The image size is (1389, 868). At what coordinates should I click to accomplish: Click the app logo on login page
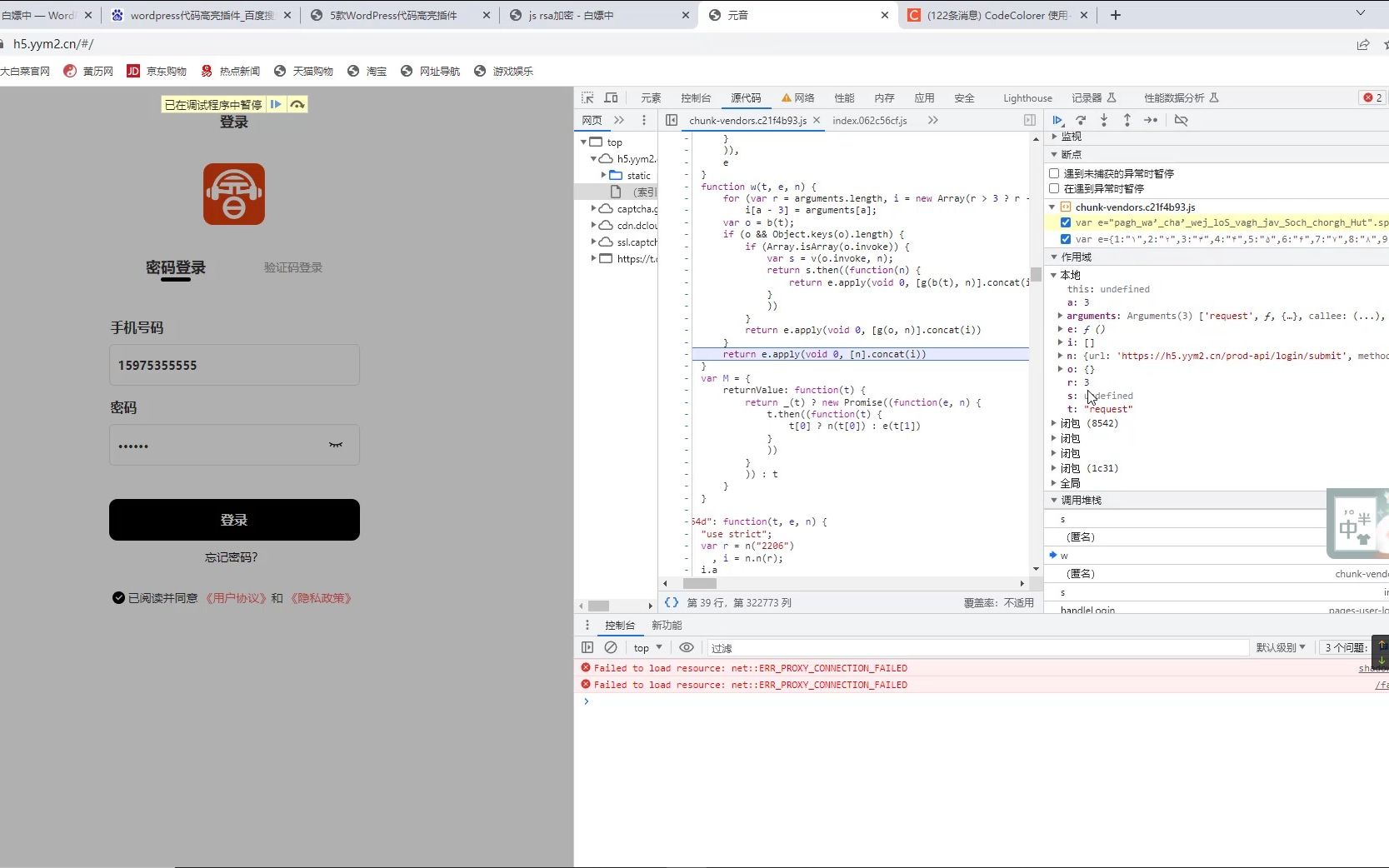[234, 194]
